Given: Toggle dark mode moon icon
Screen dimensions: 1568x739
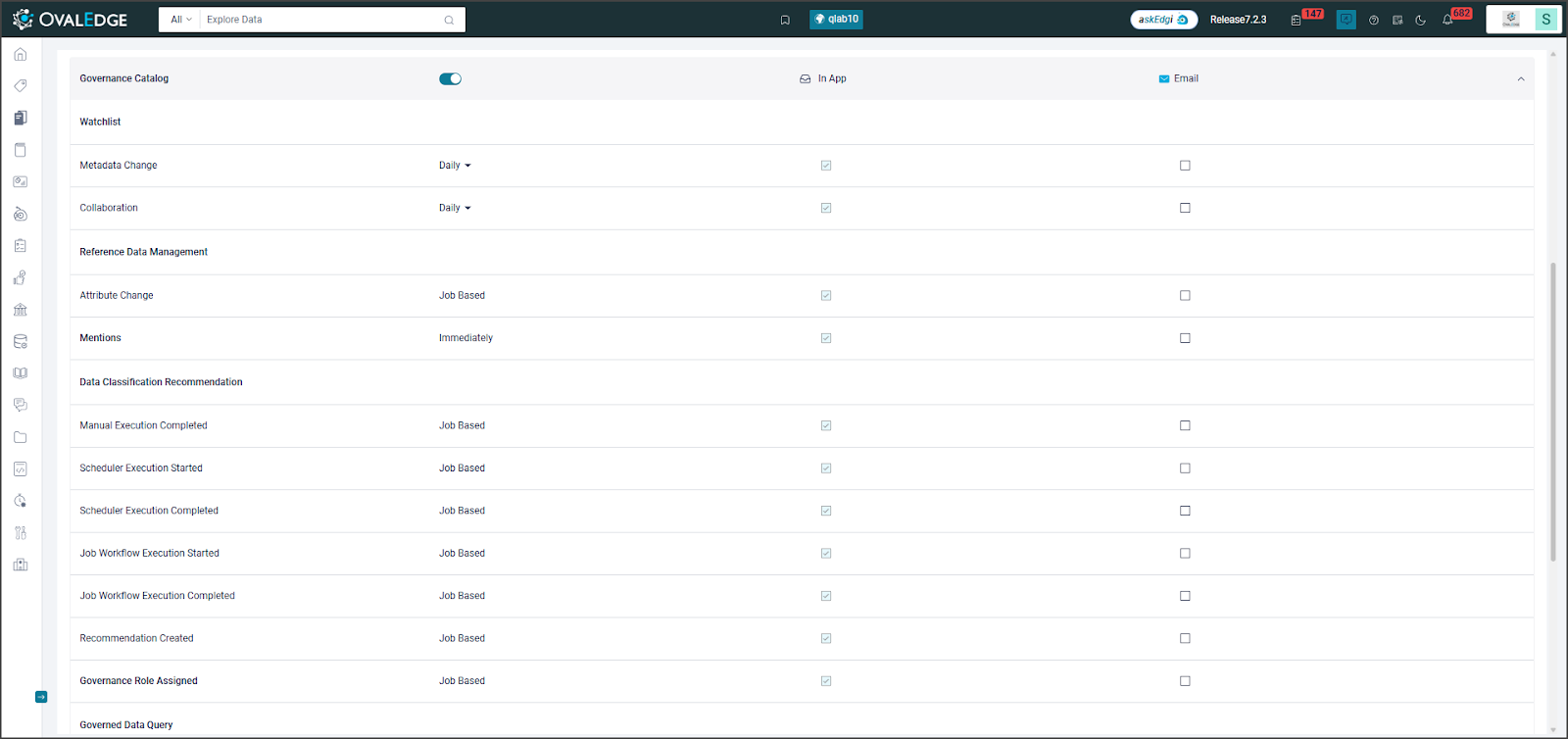Looking at the screenshot, I should coord(1420,20).
